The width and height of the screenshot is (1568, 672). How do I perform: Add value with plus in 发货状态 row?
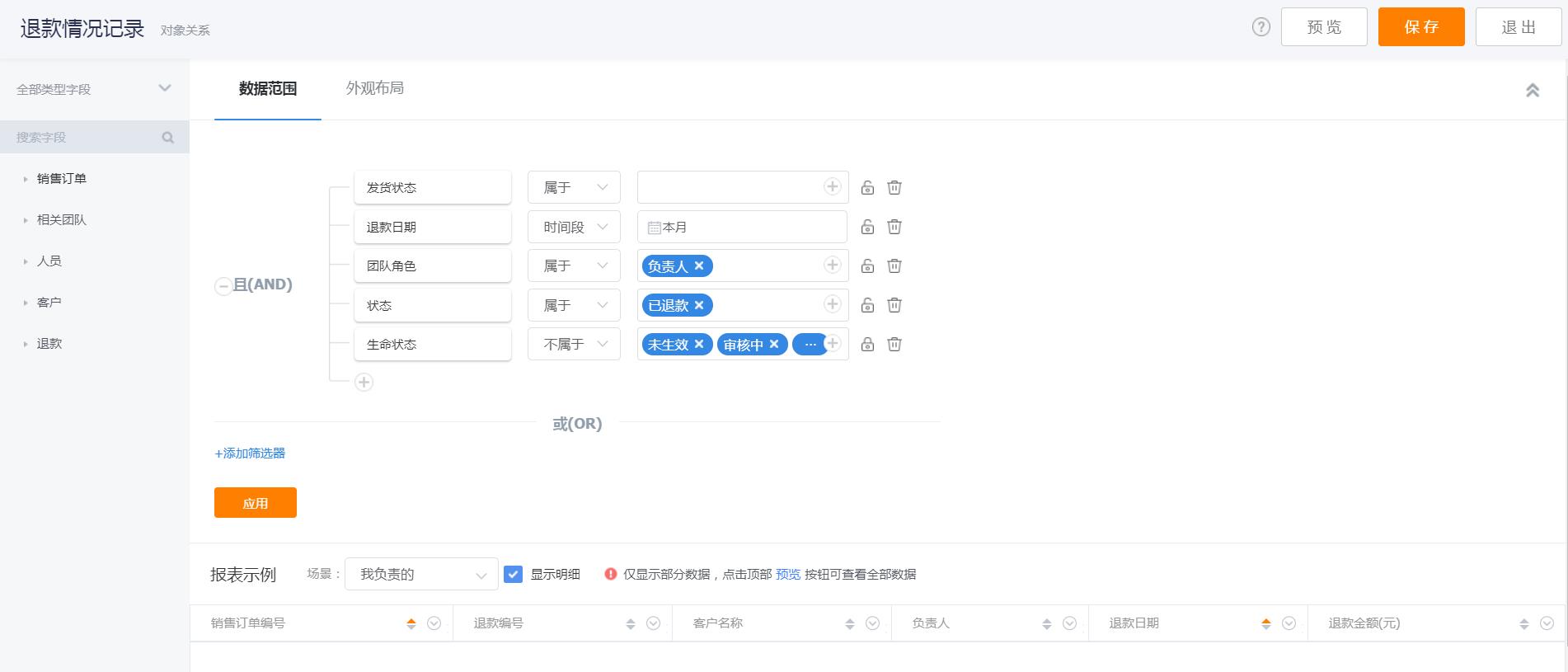(832, 186)
